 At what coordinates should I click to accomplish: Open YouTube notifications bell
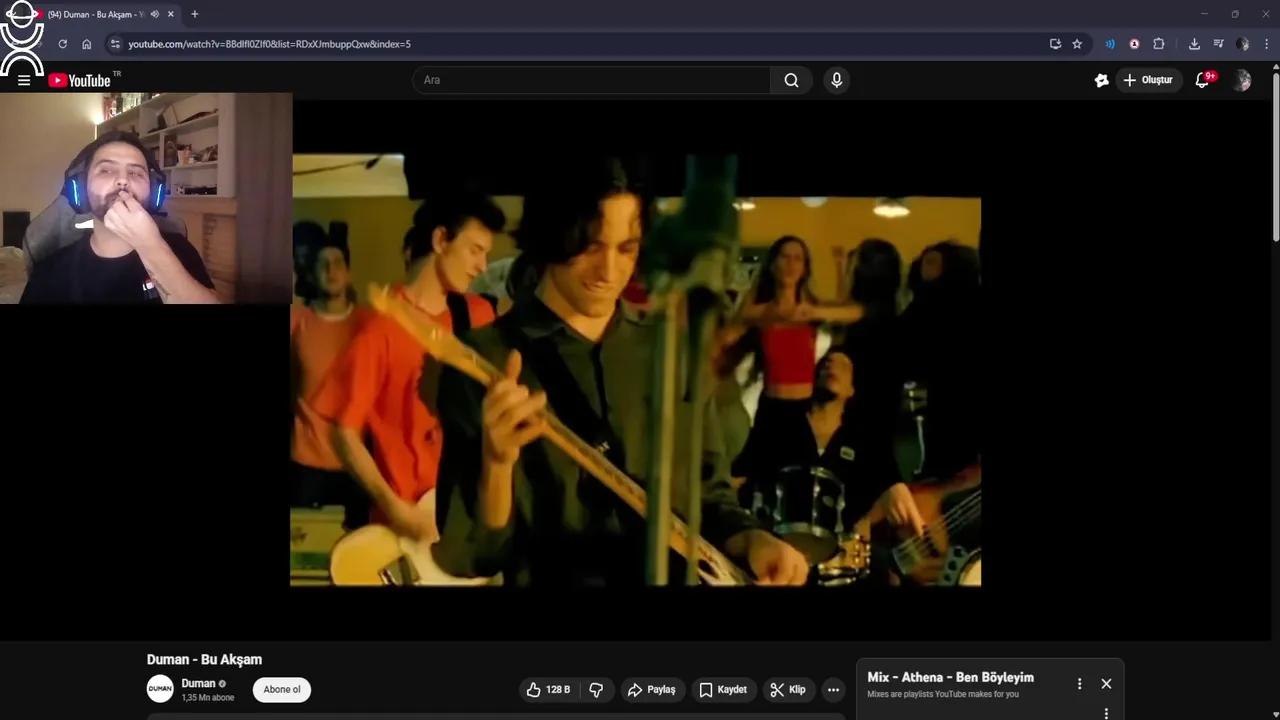(1203, 80)
